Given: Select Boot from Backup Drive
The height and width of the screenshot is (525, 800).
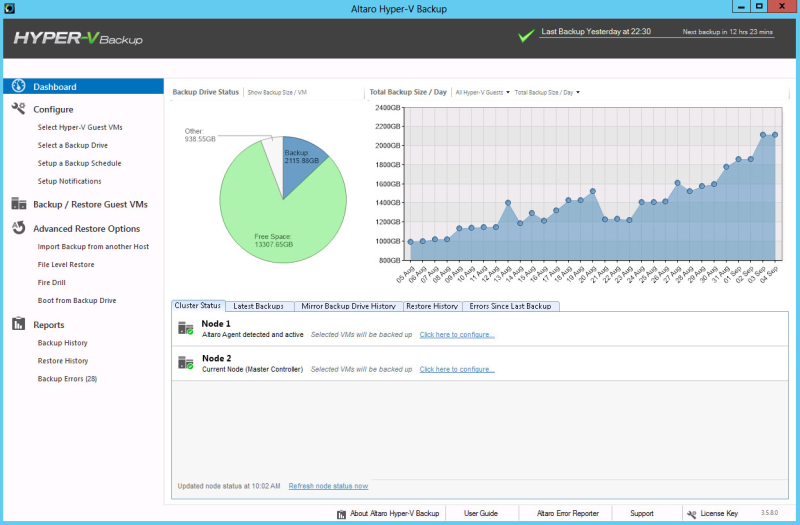Looking at the screenshot, I should coord(77,301).
